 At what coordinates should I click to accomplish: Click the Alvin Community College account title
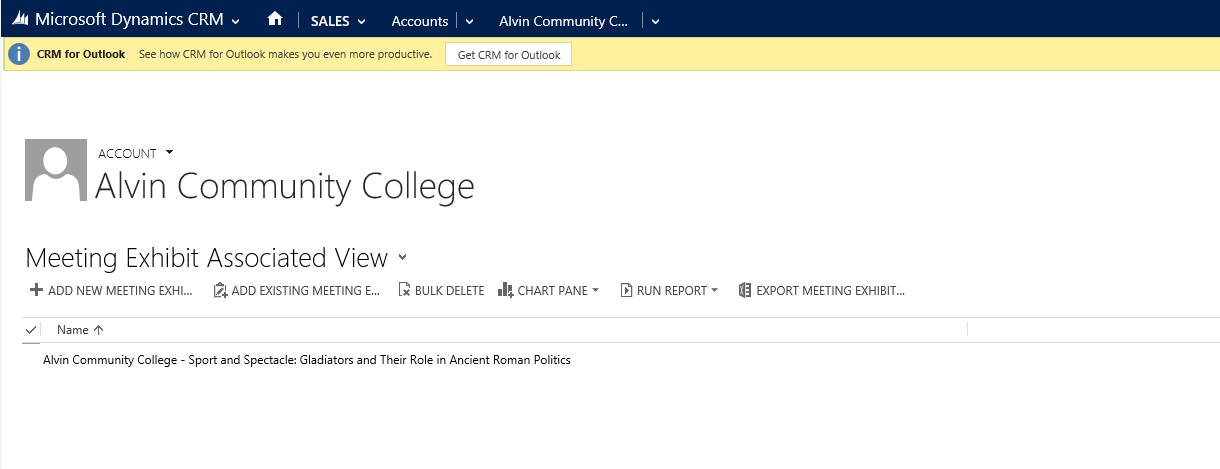284,186
